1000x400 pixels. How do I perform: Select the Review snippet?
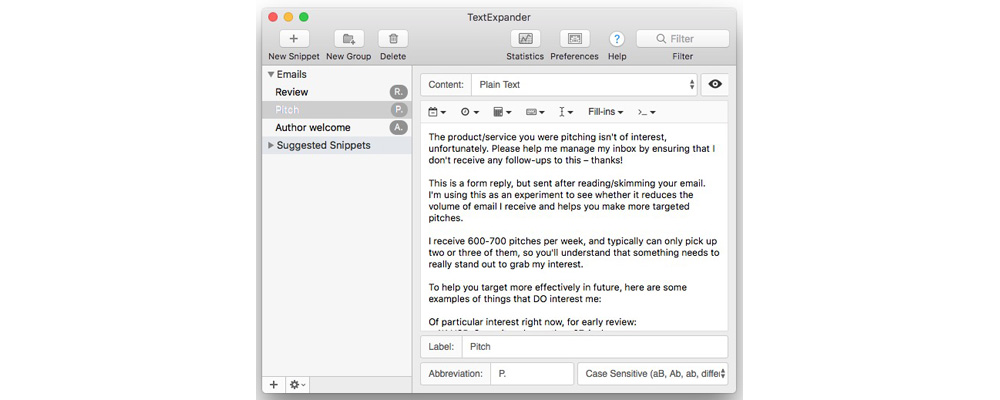click(x=292, y=92)
